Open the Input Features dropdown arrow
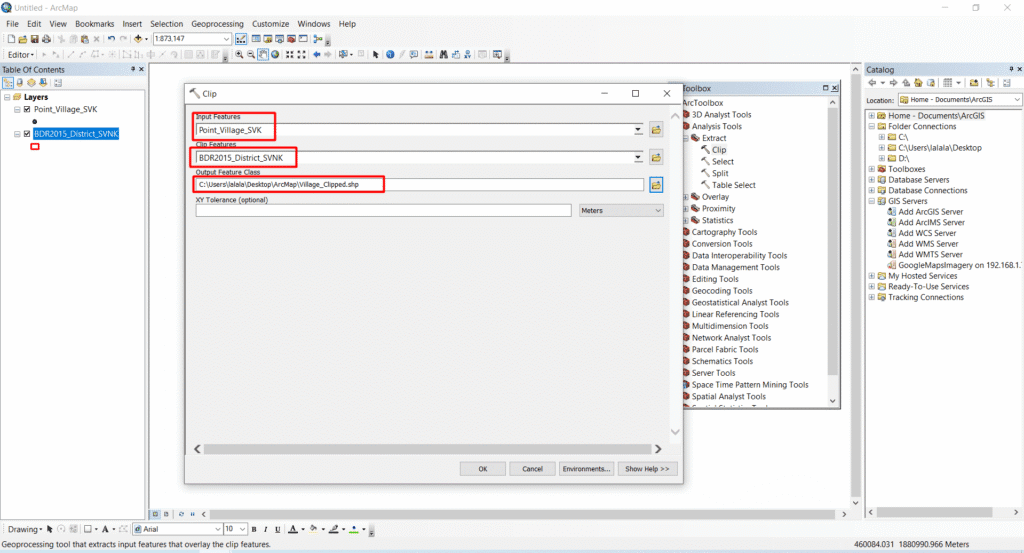 (638, 130)
